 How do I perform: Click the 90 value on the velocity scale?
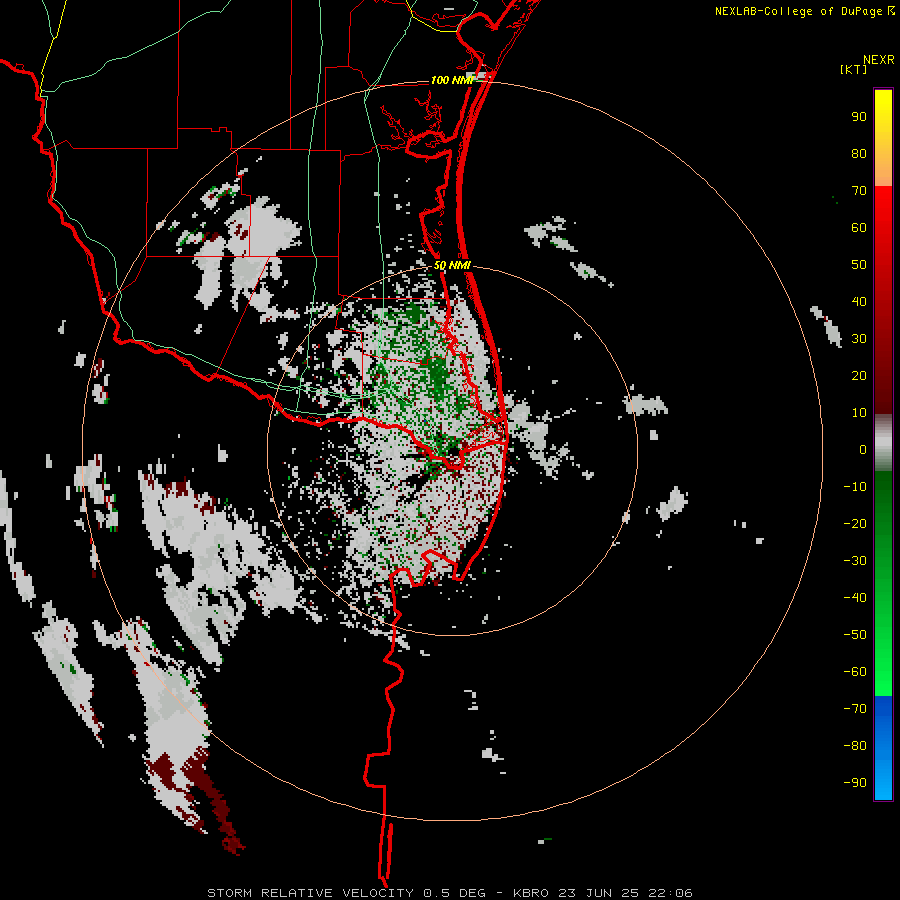tap(859, 117)
